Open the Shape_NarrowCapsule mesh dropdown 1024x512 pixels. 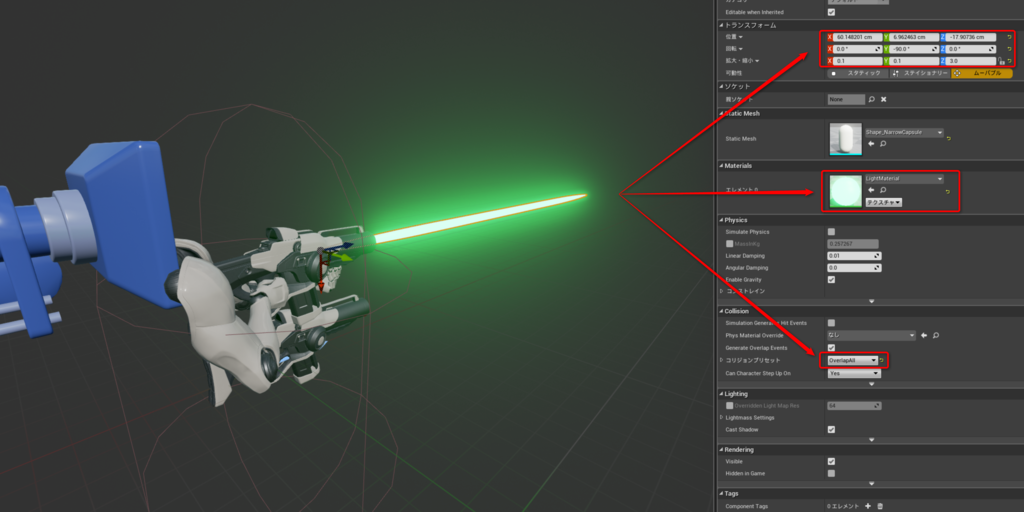(x=904, y=132)
